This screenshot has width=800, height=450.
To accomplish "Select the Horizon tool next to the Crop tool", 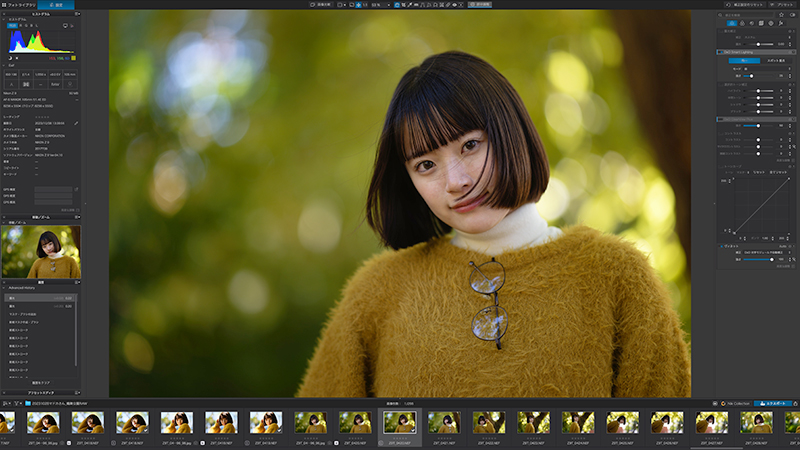I will 403,5.
